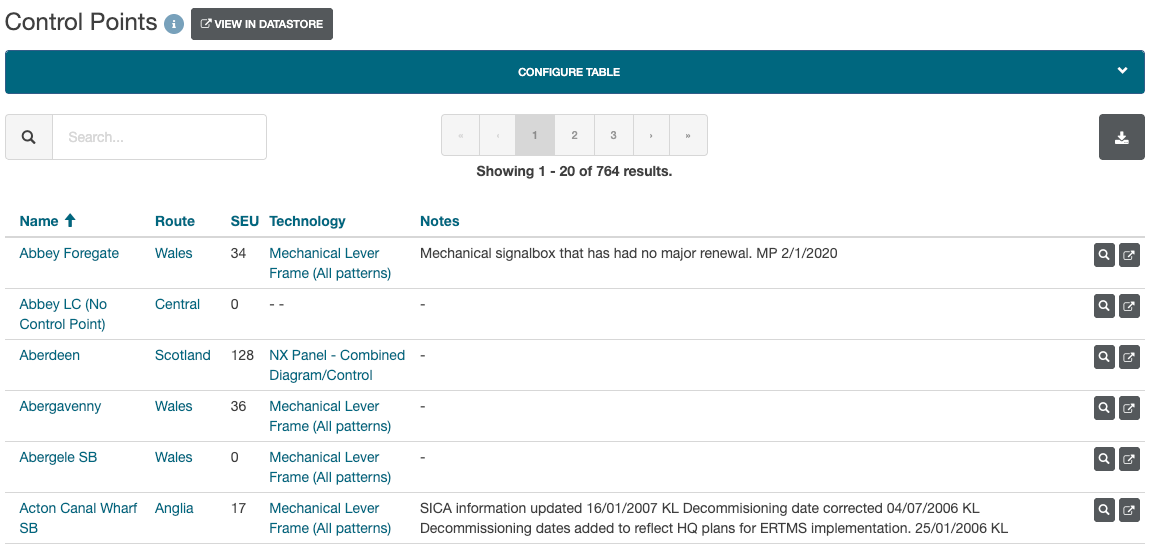Open Scotland route link for Aberdeen

coord(182,355)
